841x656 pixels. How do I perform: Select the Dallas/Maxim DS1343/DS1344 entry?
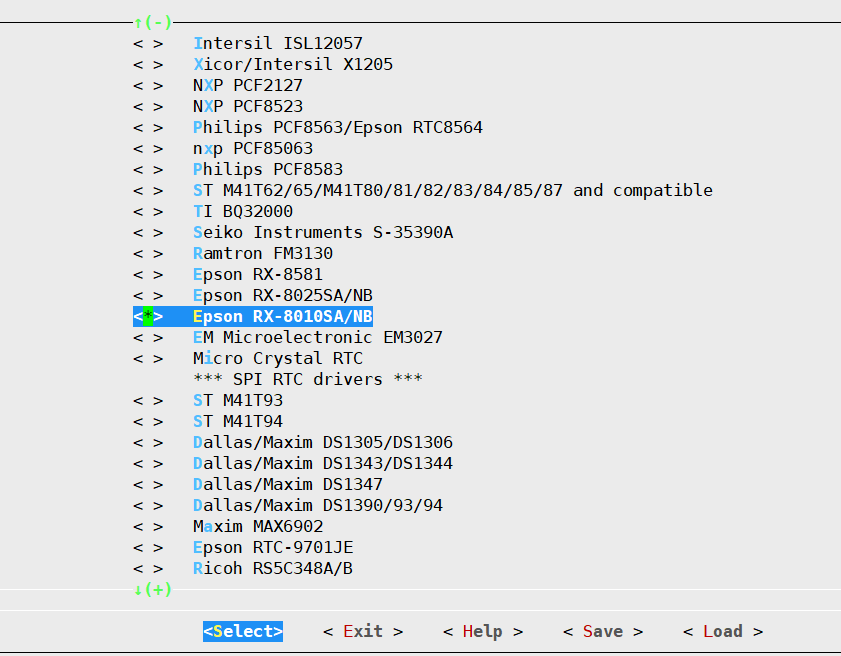323,463
